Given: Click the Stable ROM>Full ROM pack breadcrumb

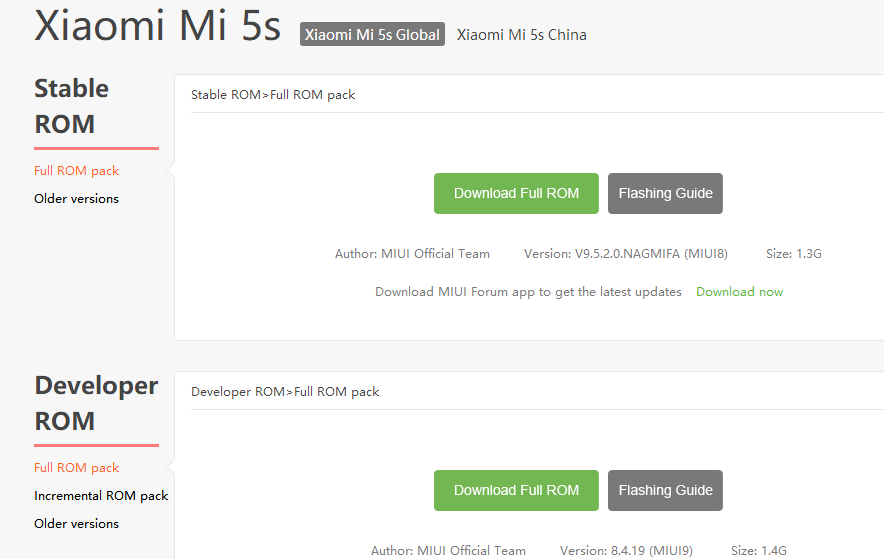Looking at the screenshot, I should pyautogui.click(x=273, y=95).
